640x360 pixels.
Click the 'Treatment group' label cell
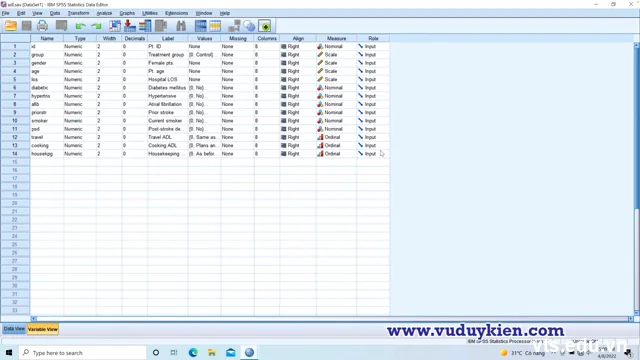click(168, 55)
